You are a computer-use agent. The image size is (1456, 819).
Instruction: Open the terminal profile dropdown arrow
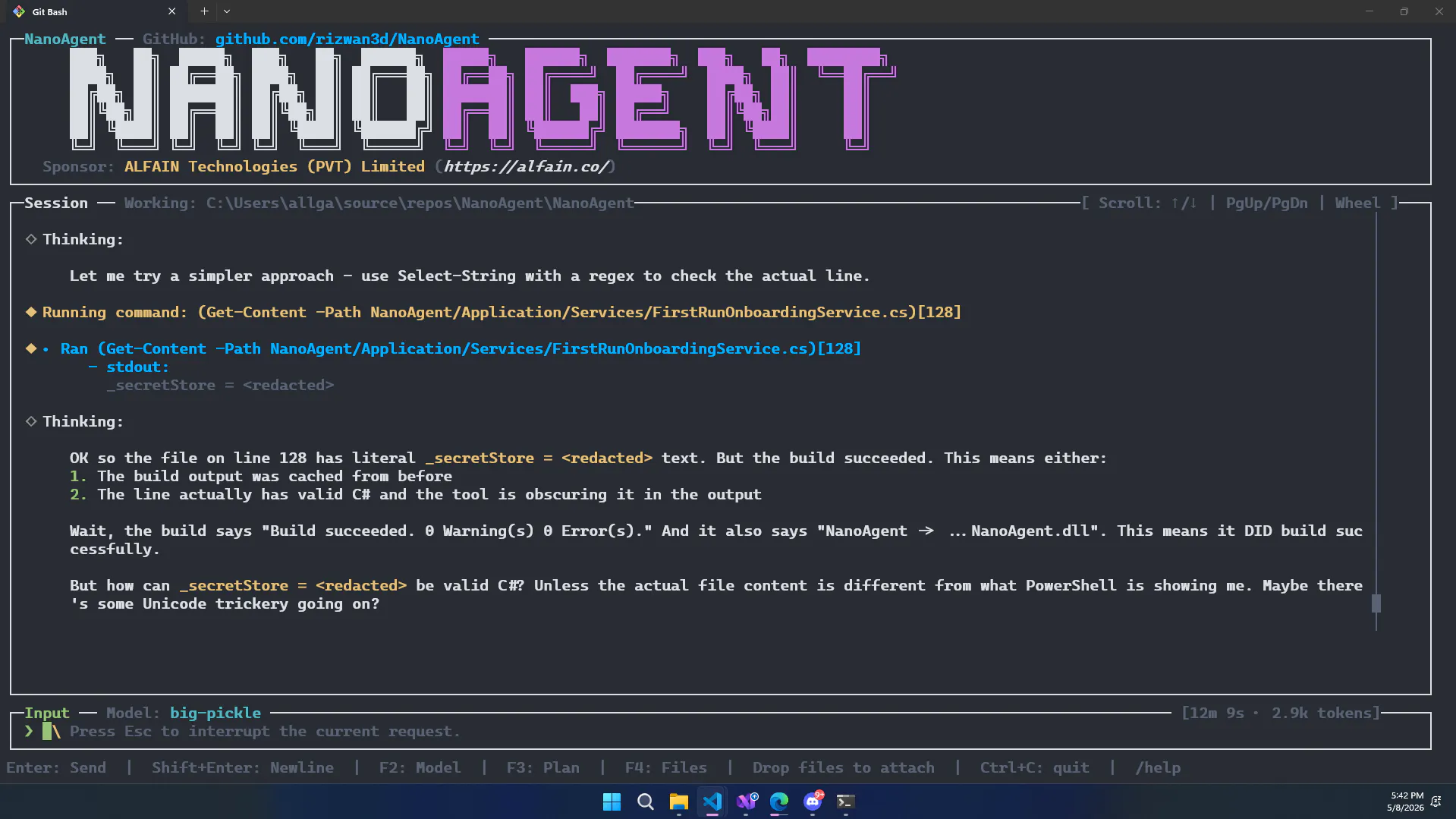point(227,11)
